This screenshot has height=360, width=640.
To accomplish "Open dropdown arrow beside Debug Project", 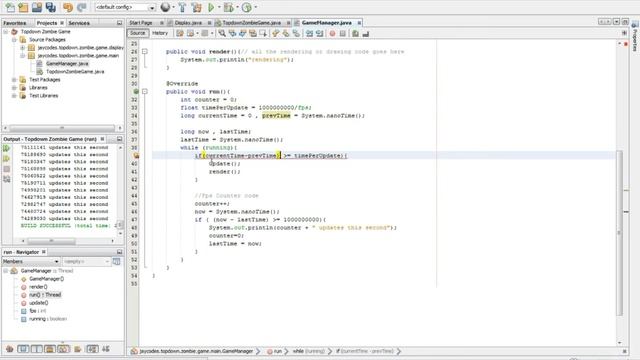I will pyautogui.click(x=237, y=7).
